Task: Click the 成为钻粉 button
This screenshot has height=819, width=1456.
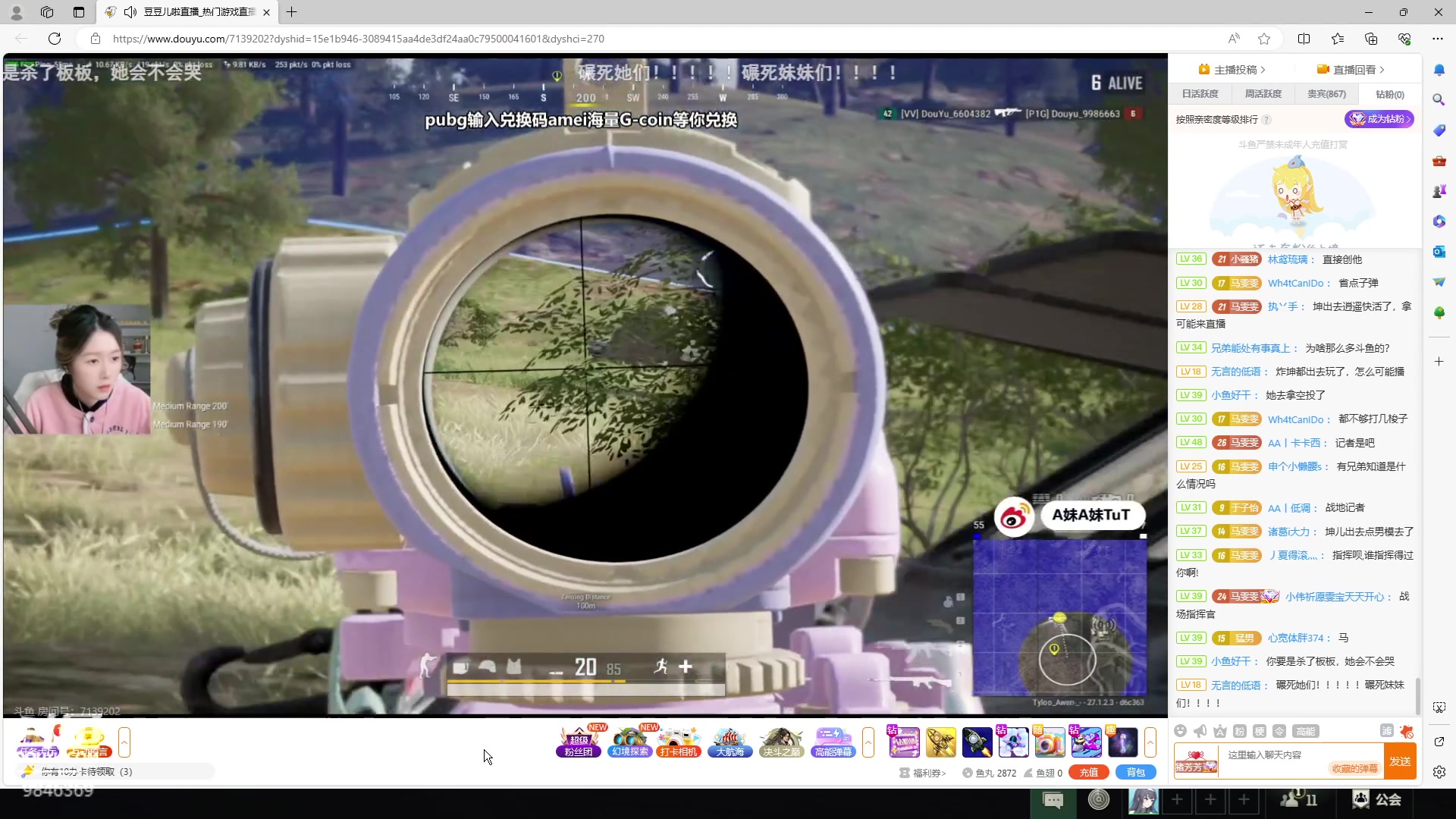Action: pyautogui.click(x=1379, y=119)
